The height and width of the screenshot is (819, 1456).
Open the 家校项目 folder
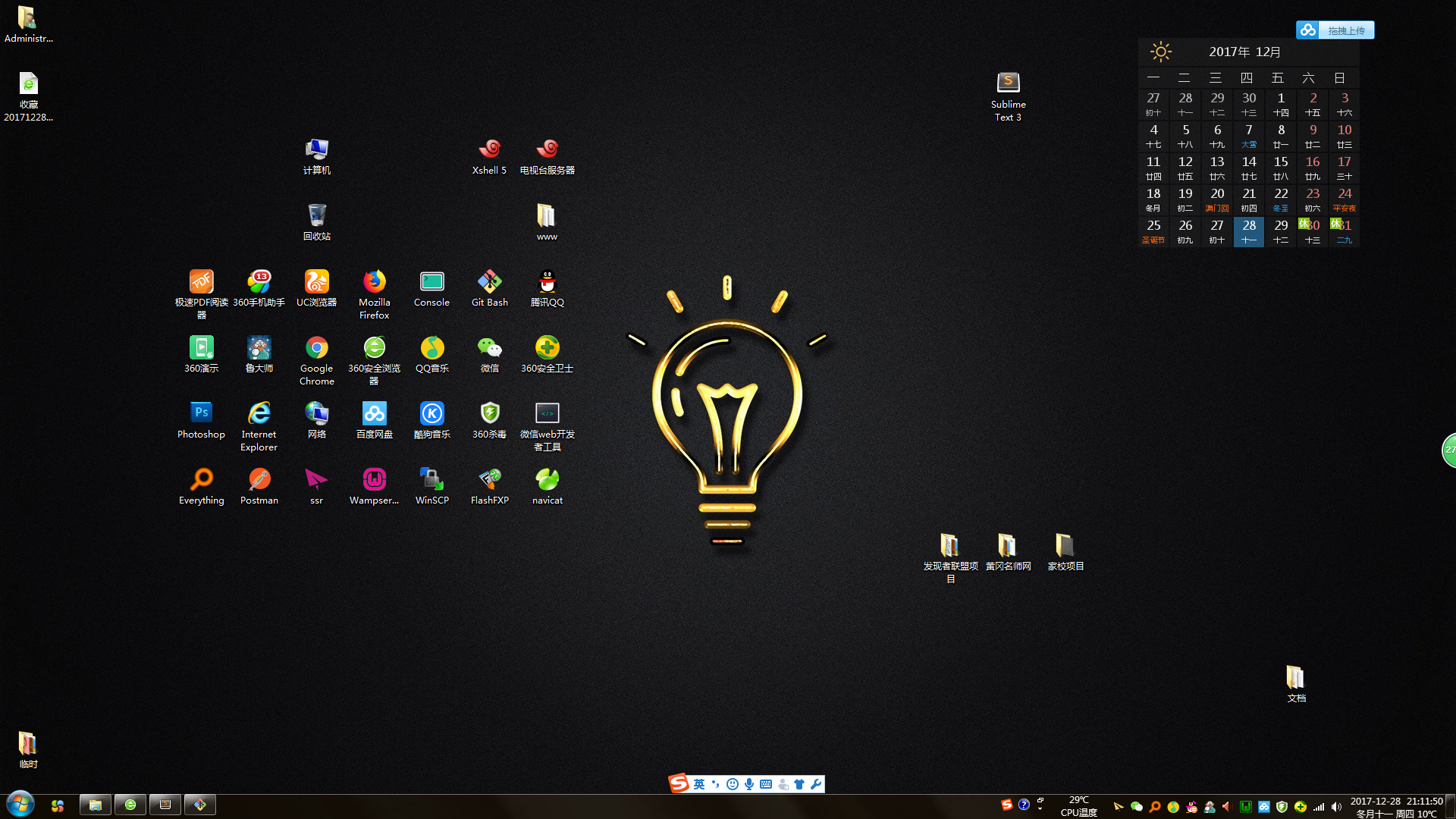[1065, 552]
